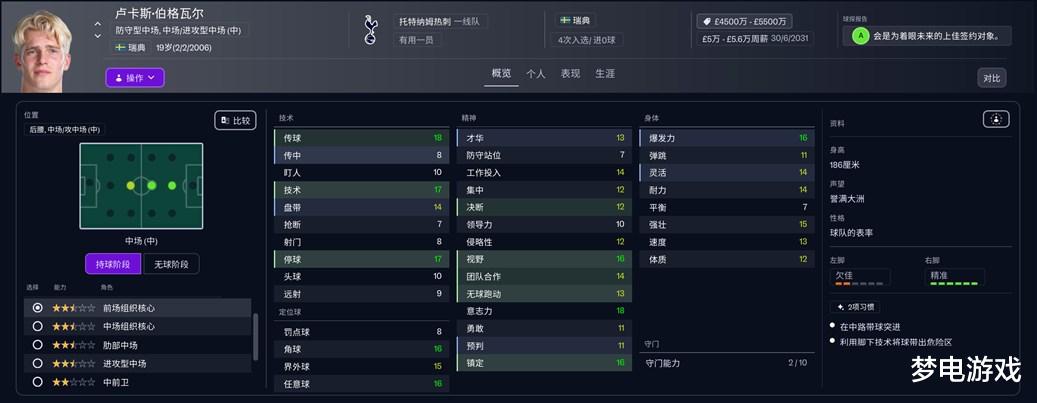
Task: Switch to 无球阶段 out-of-possession view
Action: [172, 263]
